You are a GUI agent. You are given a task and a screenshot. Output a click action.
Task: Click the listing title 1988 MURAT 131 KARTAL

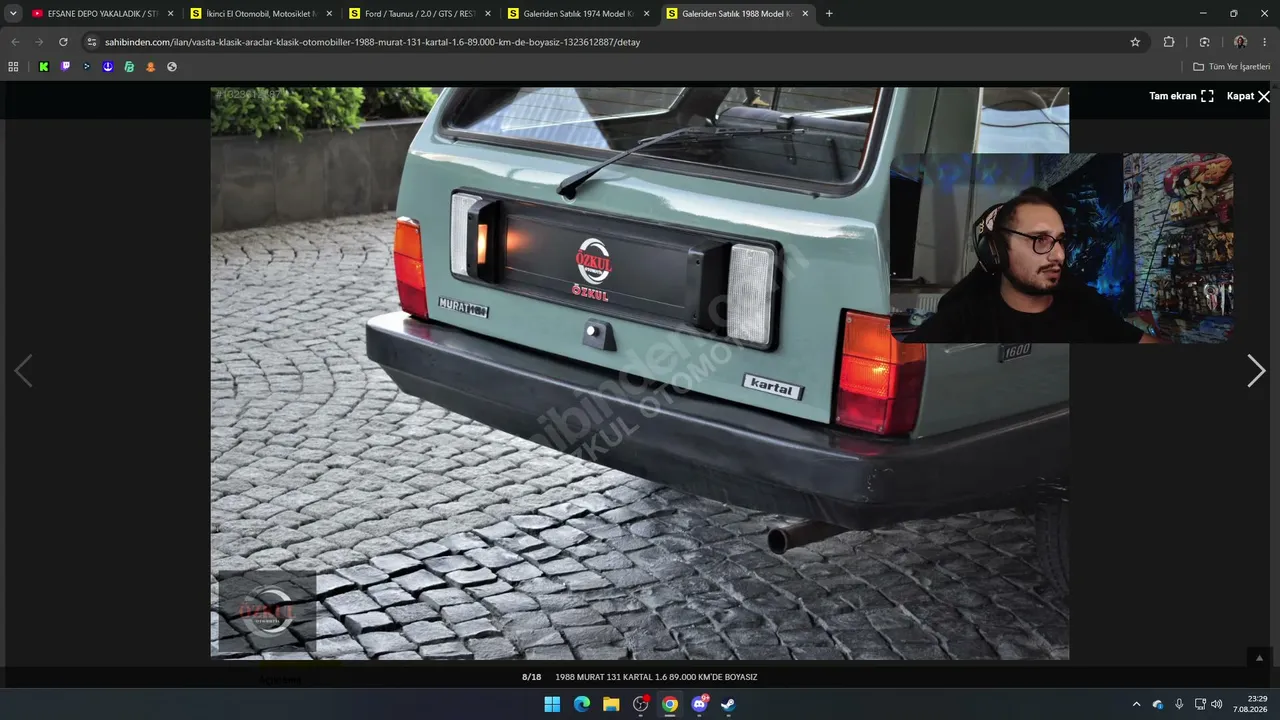click(x=656, y=677)
